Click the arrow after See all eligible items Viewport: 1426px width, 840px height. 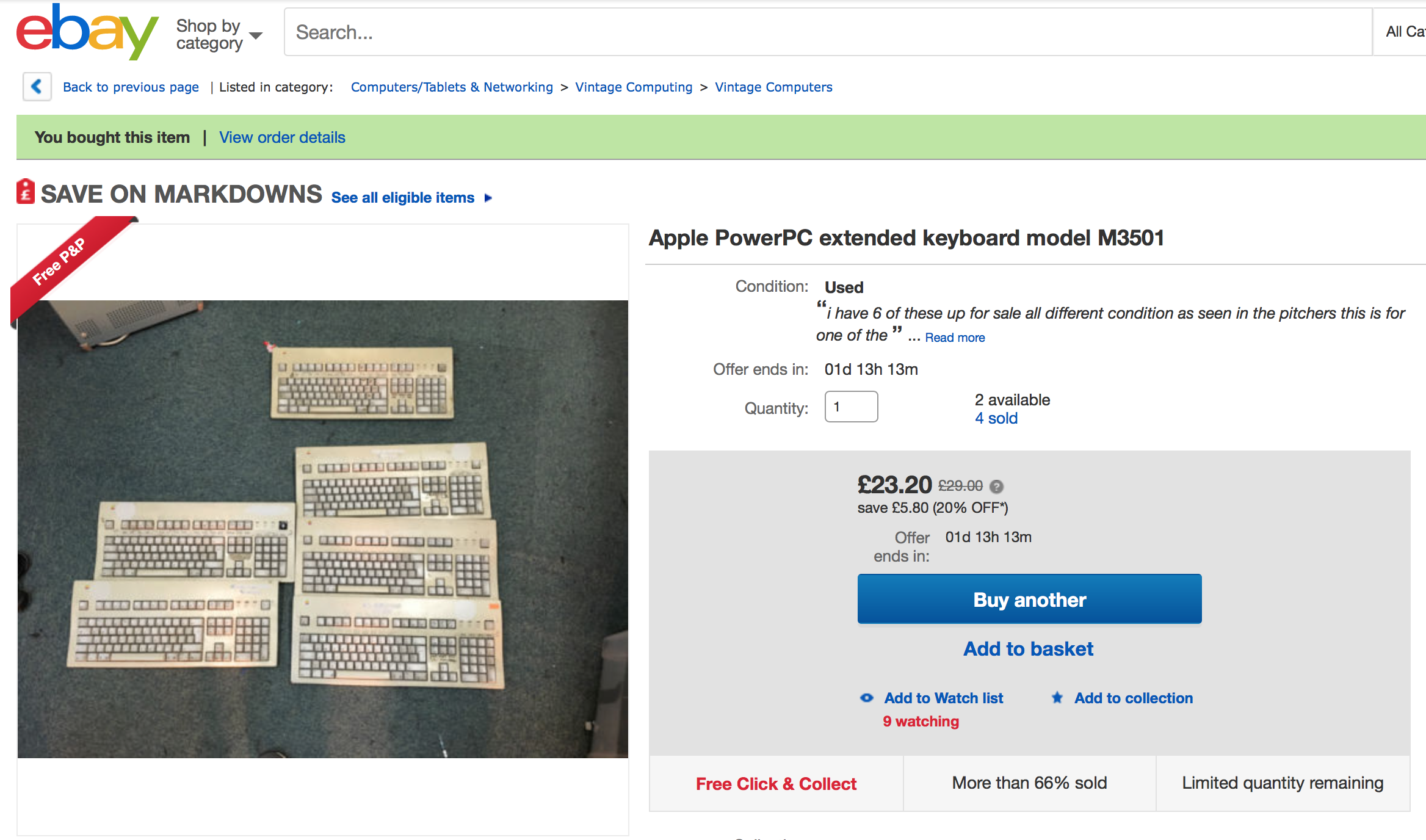(x=488, y=197)
